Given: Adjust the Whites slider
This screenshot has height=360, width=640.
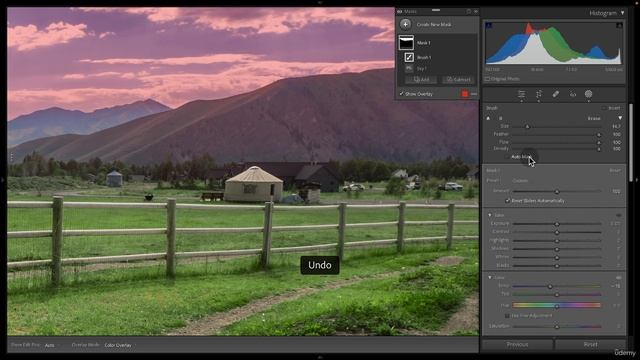Looking at the screenshot, I should 556,257.
